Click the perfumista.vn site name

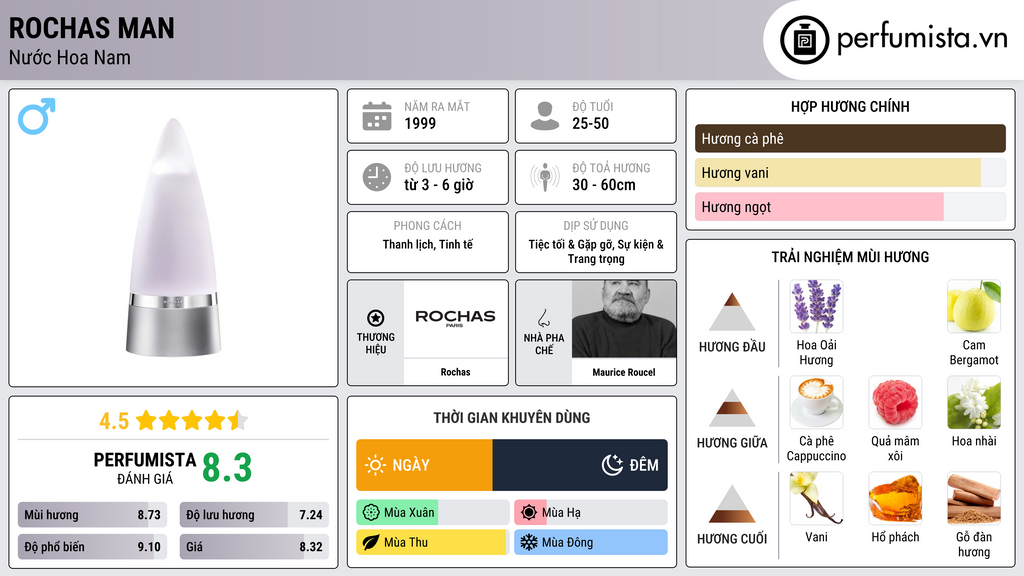tap(922, 38)
